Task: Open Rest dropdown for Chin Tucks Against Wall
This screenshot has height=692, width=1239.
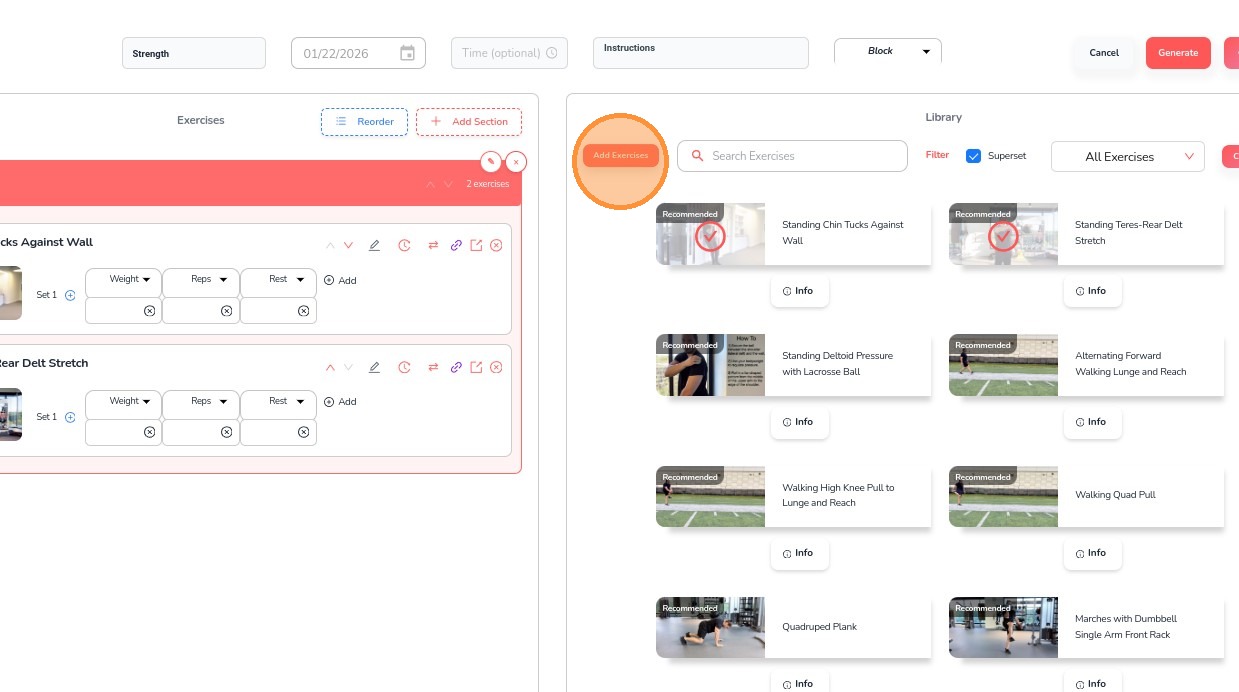Action: (x=278, y=280)
